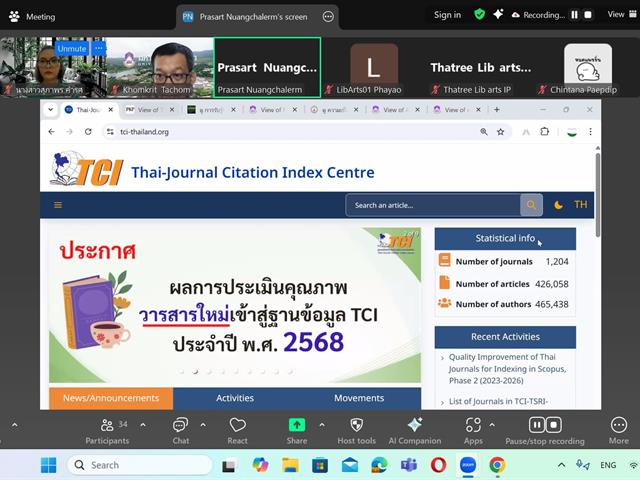Image resolution: width=640 pixels, height=480 pixels.
Task: Click the More options icon in Zoom toolbar
Action: pos(619,425)
